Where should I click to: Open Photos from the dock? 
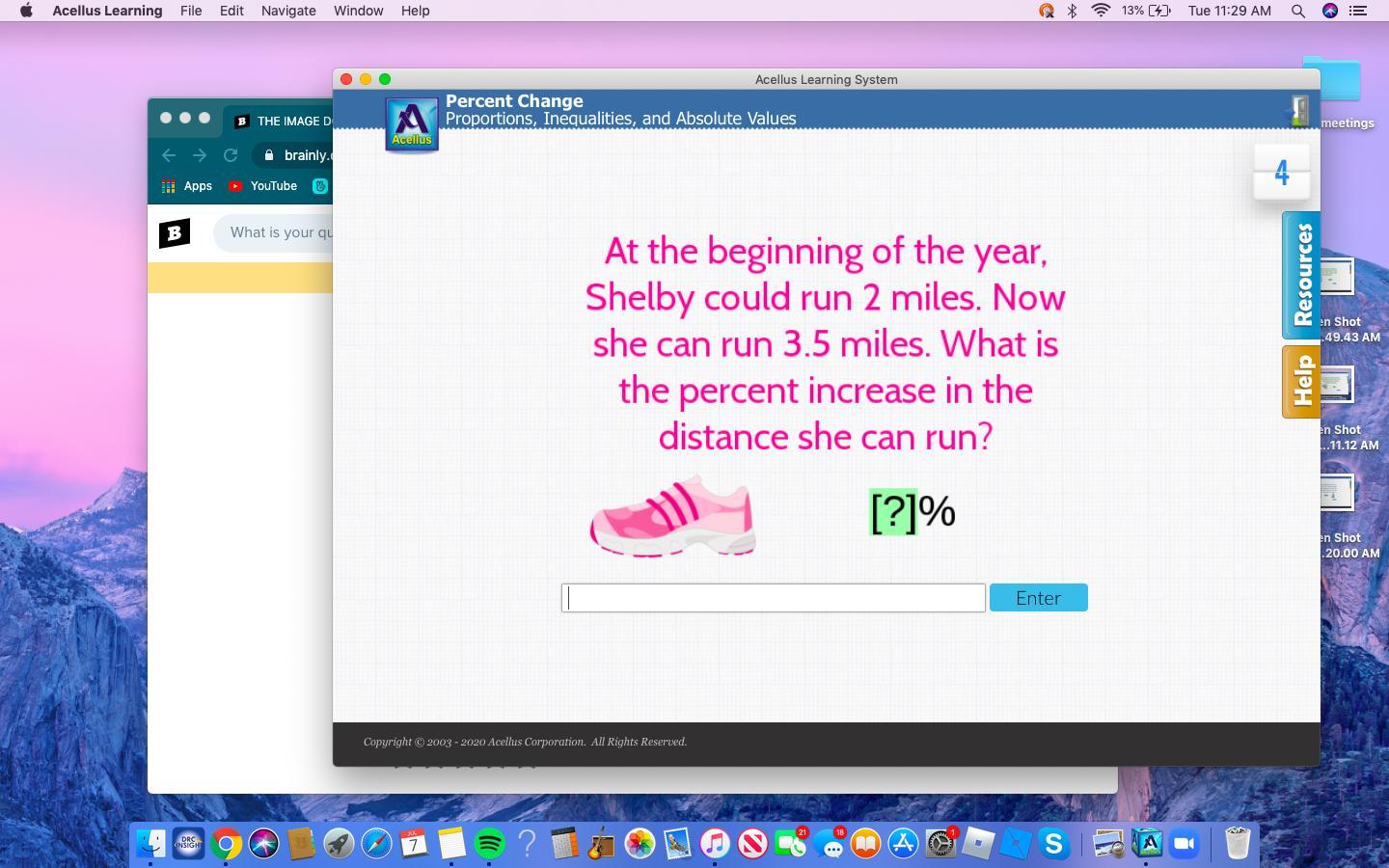(640, 844)
